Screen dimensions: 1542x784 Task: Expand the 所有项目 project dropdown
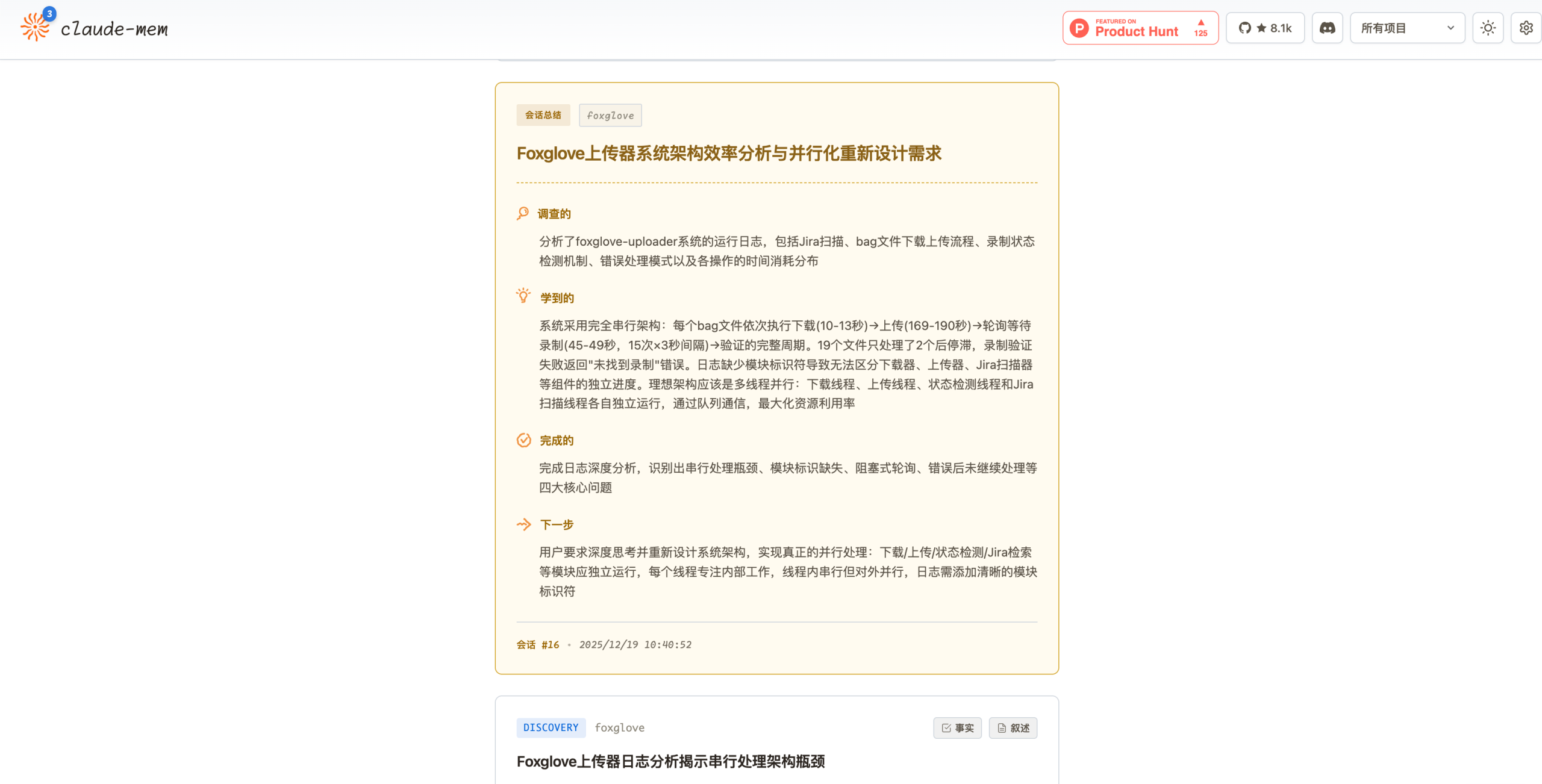(1407, 28)
